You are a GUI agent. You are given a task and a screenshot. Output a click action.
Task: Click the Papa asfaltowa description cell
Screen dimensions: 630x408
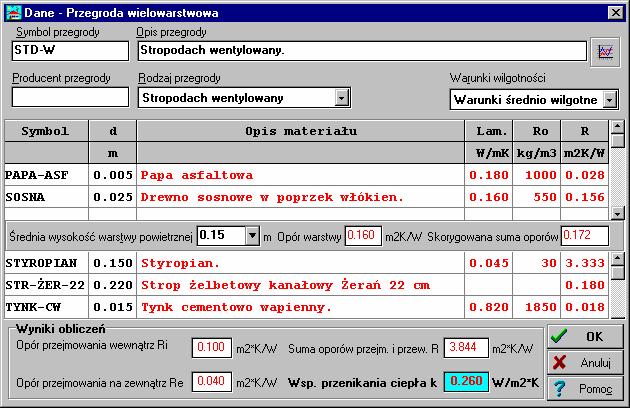[301, 175]
